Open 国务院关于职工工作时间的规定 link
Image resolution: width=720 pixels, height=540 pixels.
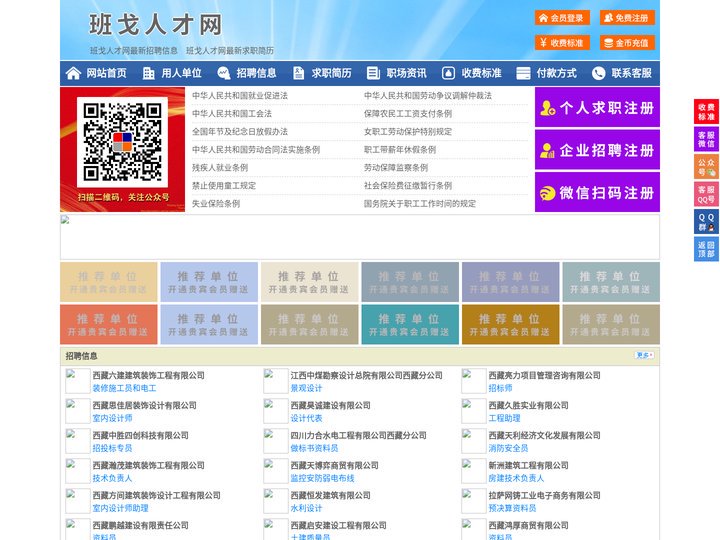click(x=420, y=203)
